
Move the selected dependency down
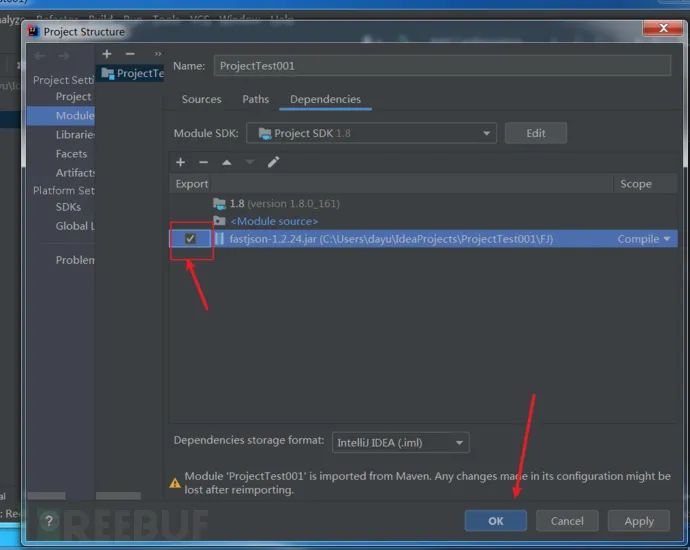click(x=250, y=162)
